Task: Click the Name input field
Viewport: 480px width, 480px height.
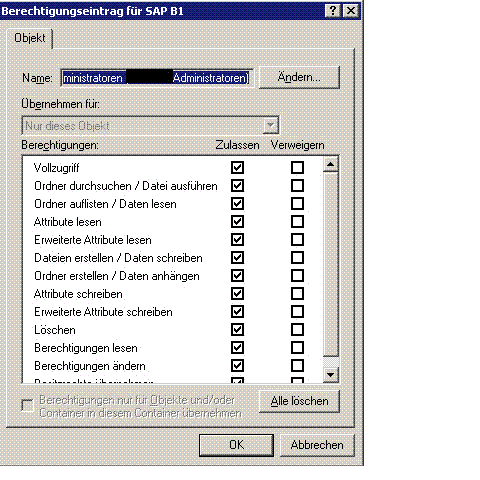Action: tap(157, 78)
